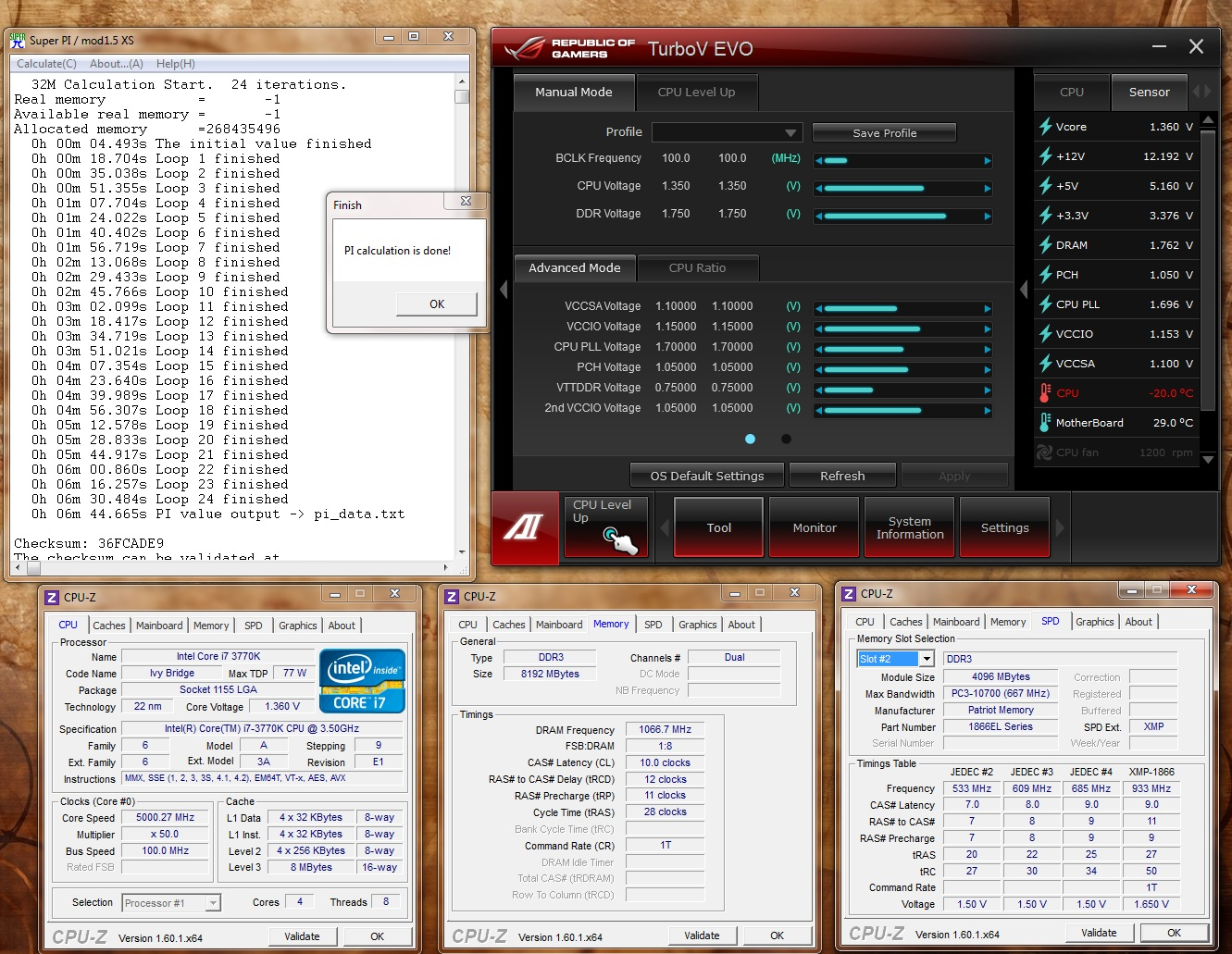Click the CPU temperature thermometer icon
The image size is (1232, 954).
coord(1045,393)
